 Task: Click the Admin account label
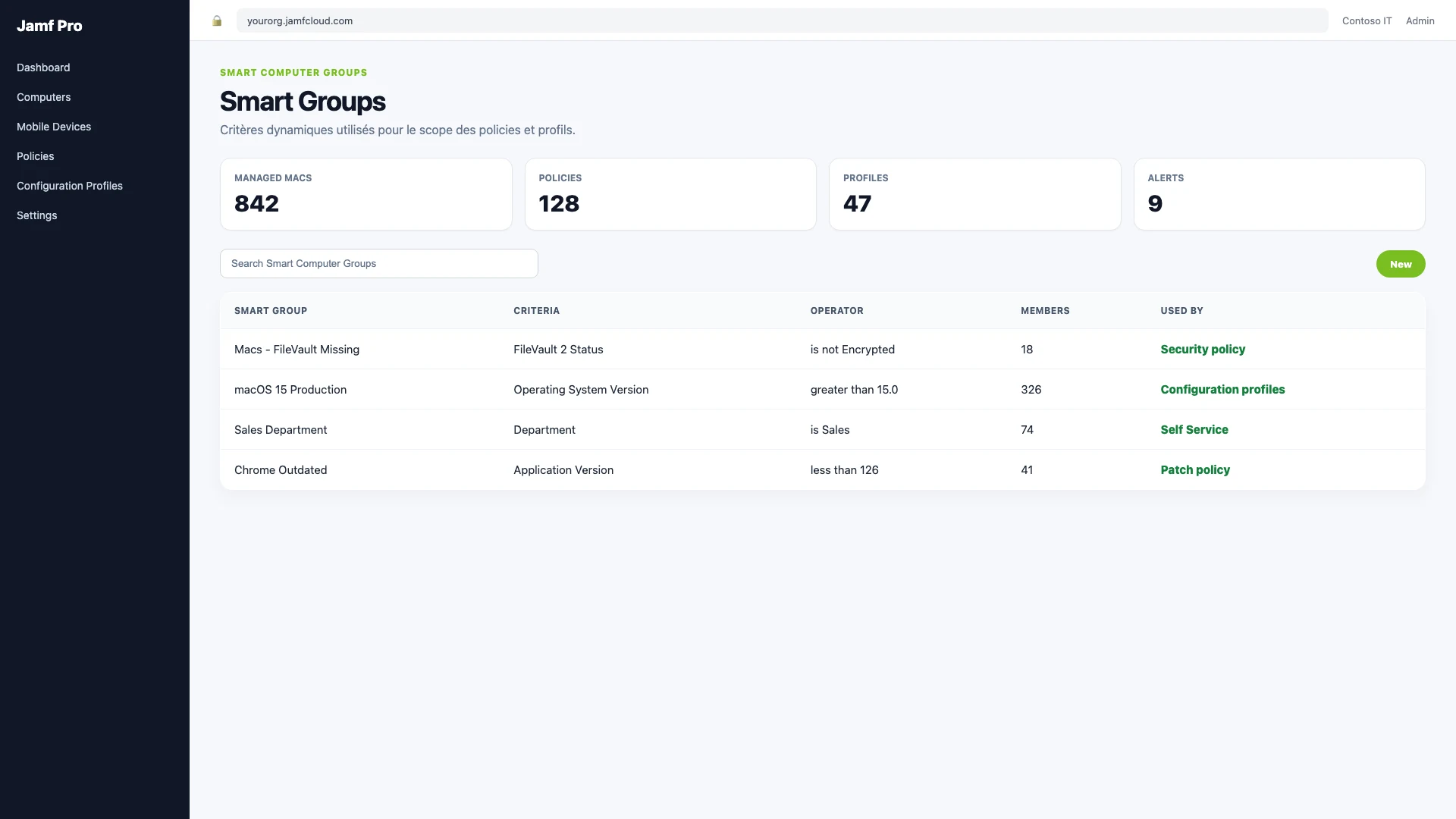[1420, 21]
